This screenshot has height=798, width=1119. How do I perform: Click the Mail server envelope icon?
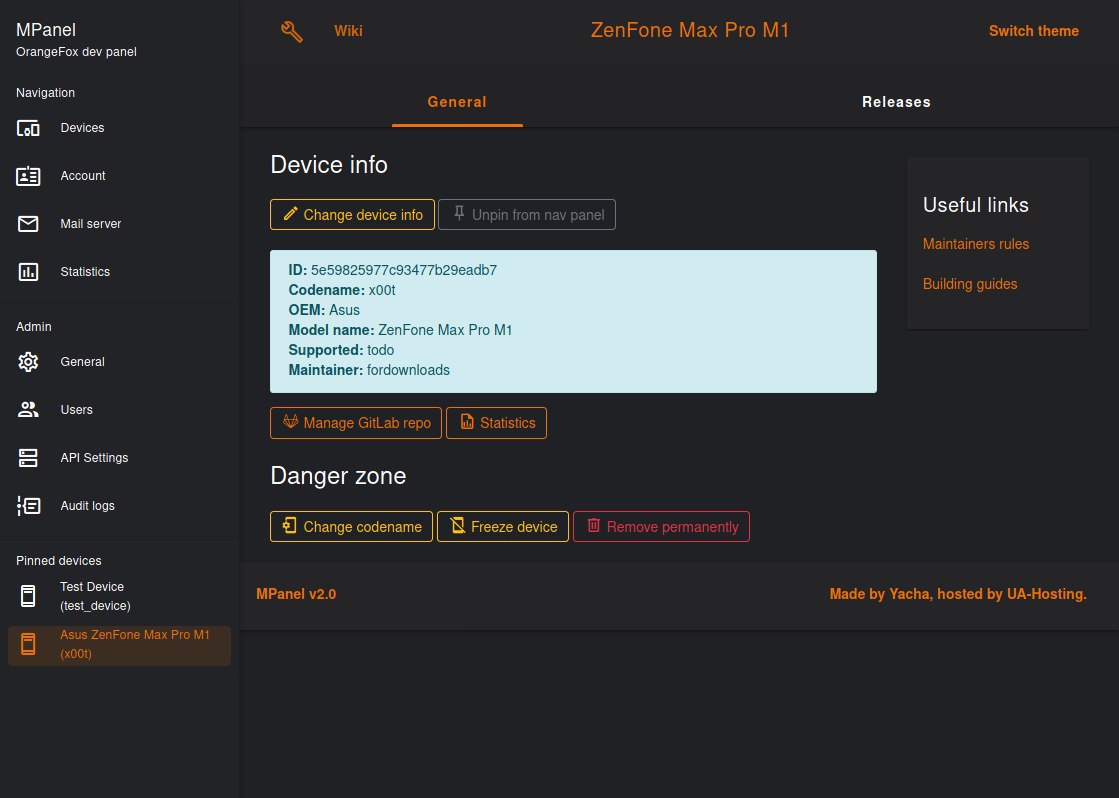click(29, 224)
